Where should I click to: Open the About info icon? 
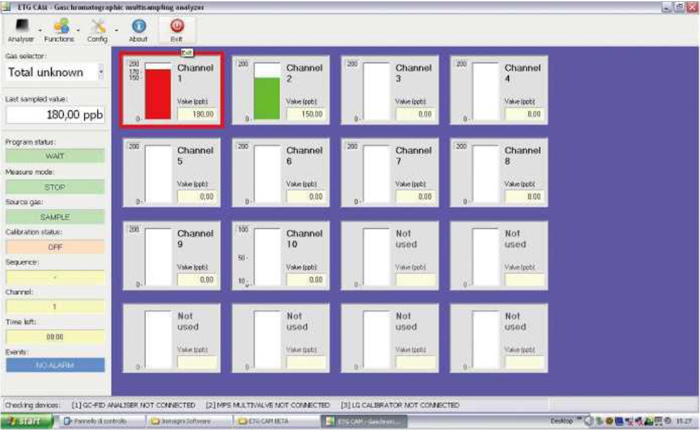tap(138, 27)
